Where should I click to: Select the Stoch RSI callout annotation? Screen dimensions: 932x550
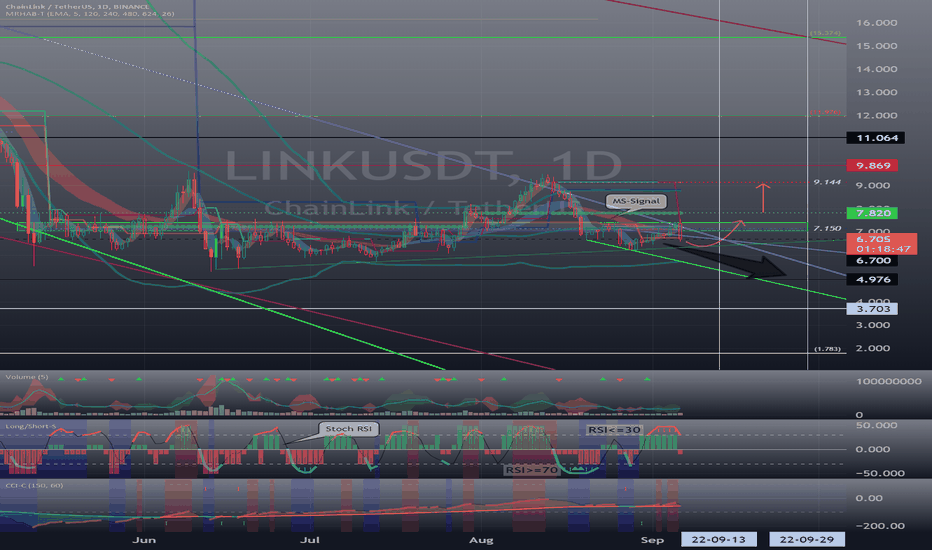pos(349,429)
